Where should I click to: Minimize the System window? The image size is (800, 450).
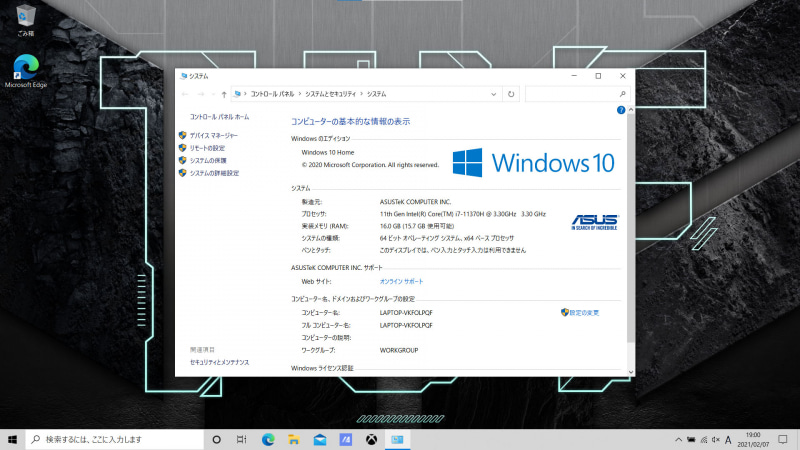tap(574, 76)
